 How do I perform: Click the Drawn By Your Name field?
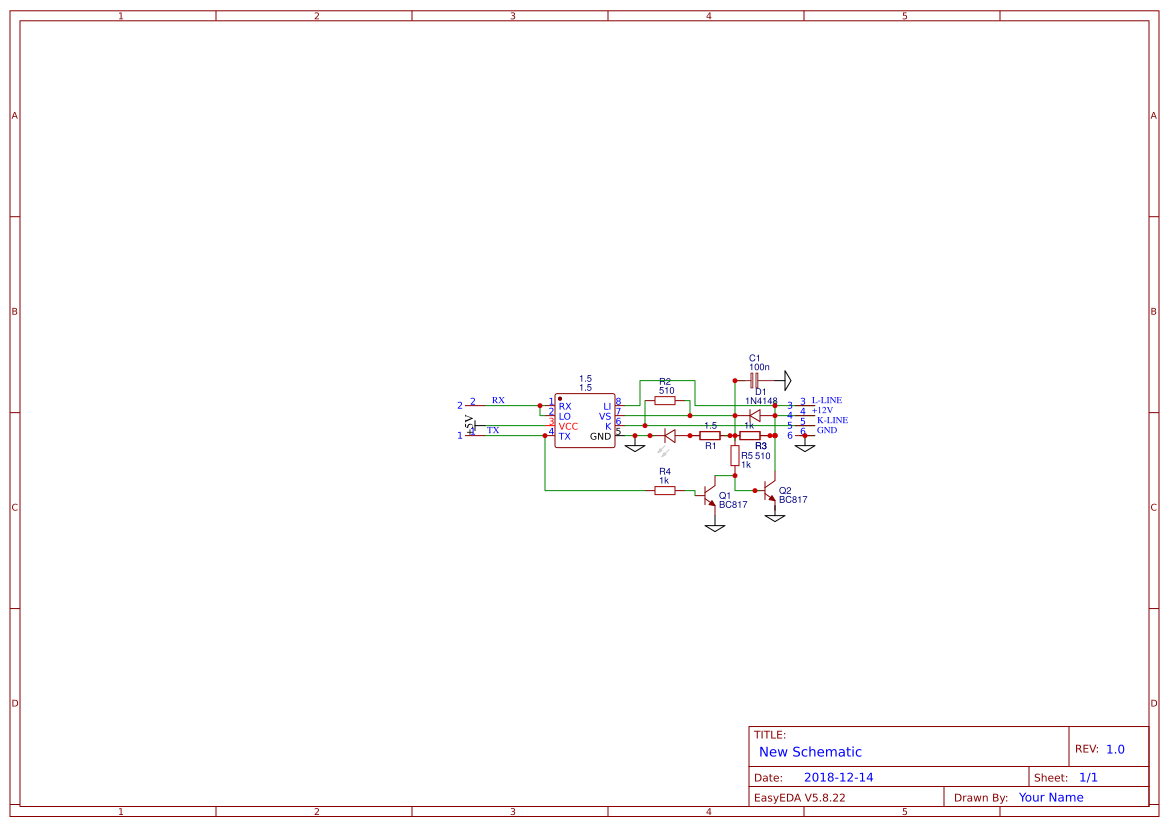coord(1050,797)
